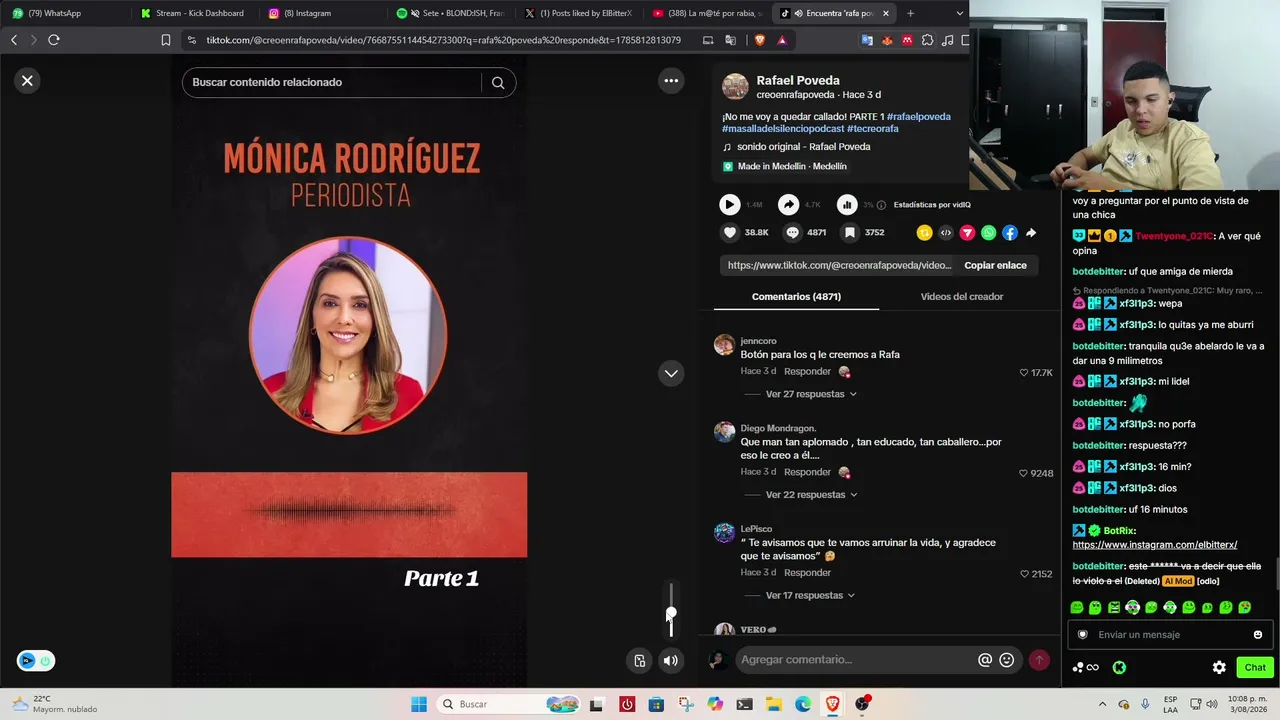The image size is (1280, 720).
Task: Click the search magnifier in related content bar
Action: (x=498, y=82)
